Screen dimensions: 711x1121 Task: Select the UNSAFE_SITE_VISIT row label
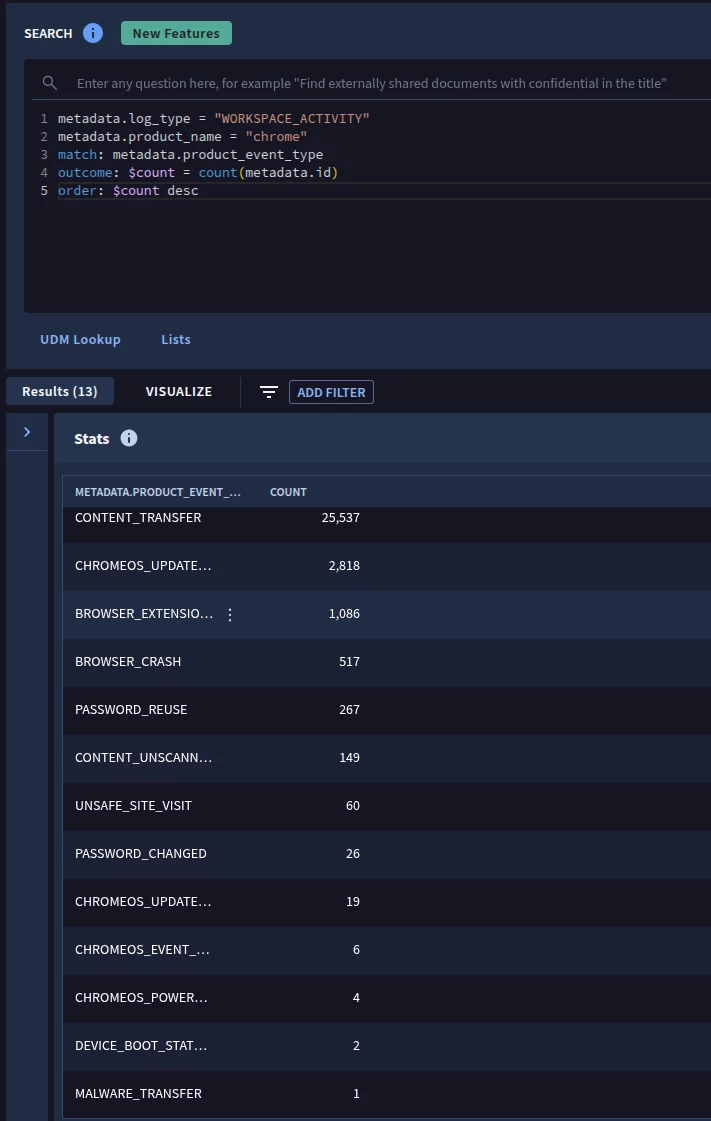point(134,806)
